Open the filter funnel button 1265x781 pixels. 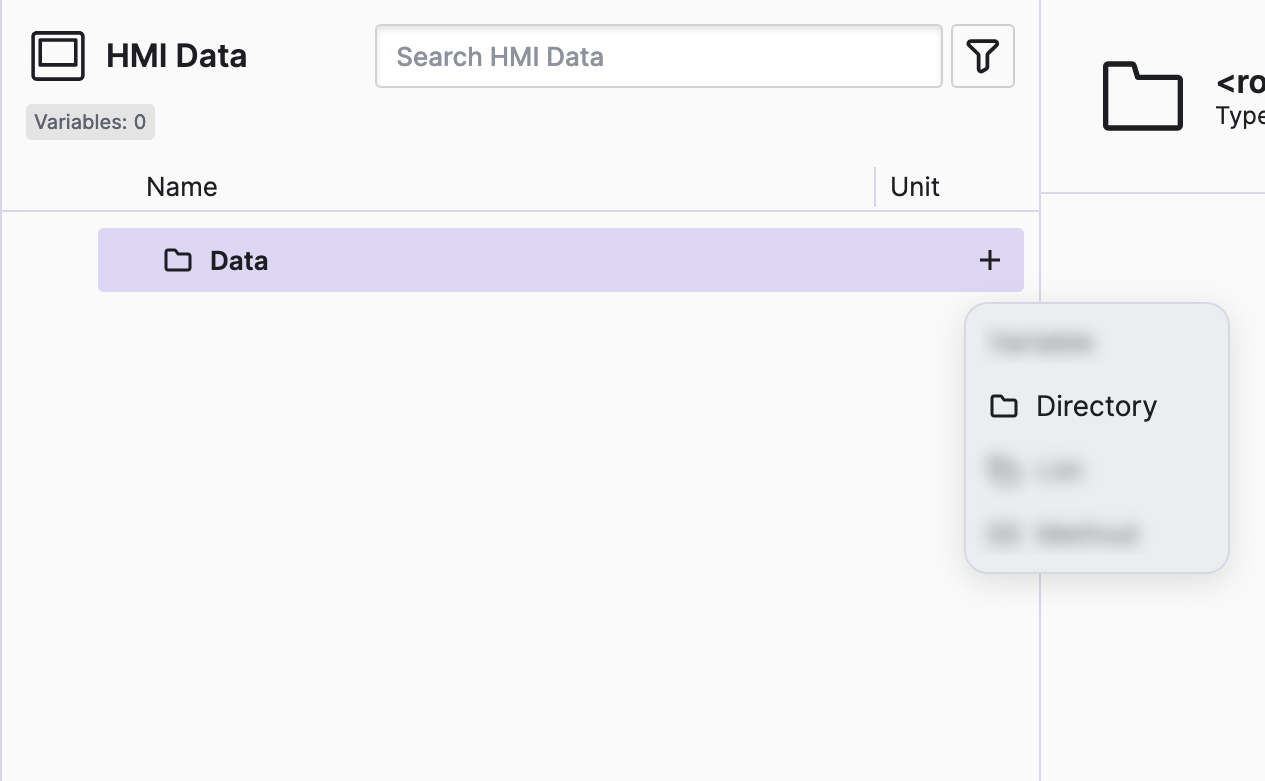[982, 56]
